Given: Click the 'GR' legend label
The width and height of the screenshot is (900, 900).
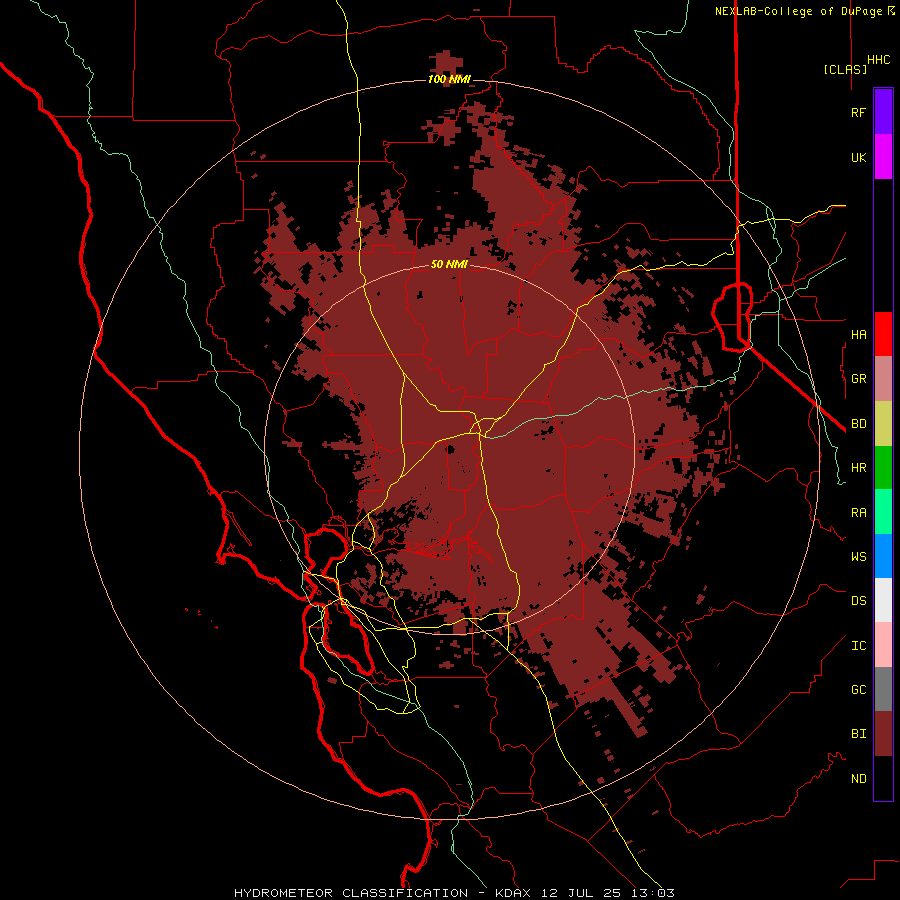Looking at the screenshot, I should (x=858, y=379).
